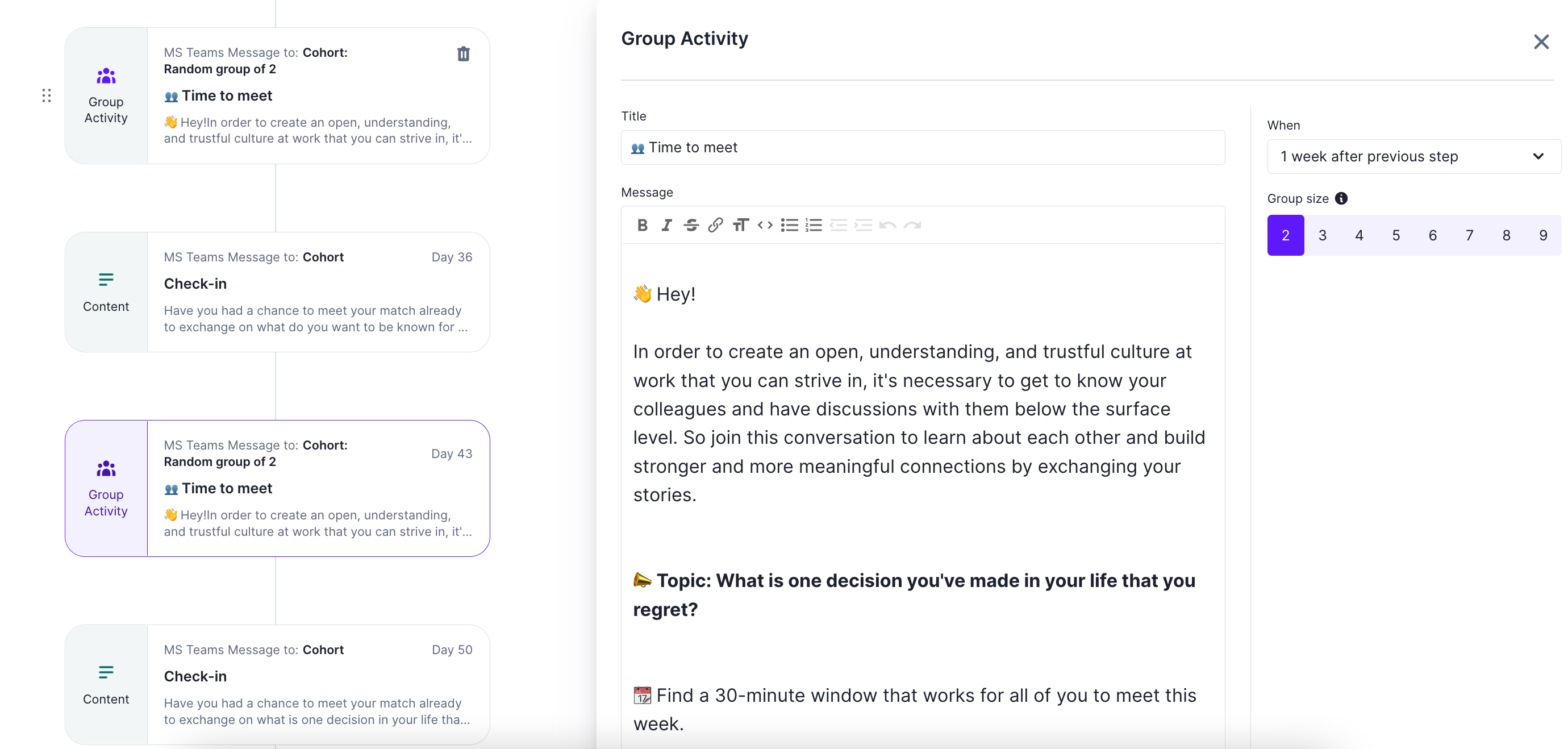Set group size to 9
The height and width of the screenshot is (749, 1568).
[1543, 235]
